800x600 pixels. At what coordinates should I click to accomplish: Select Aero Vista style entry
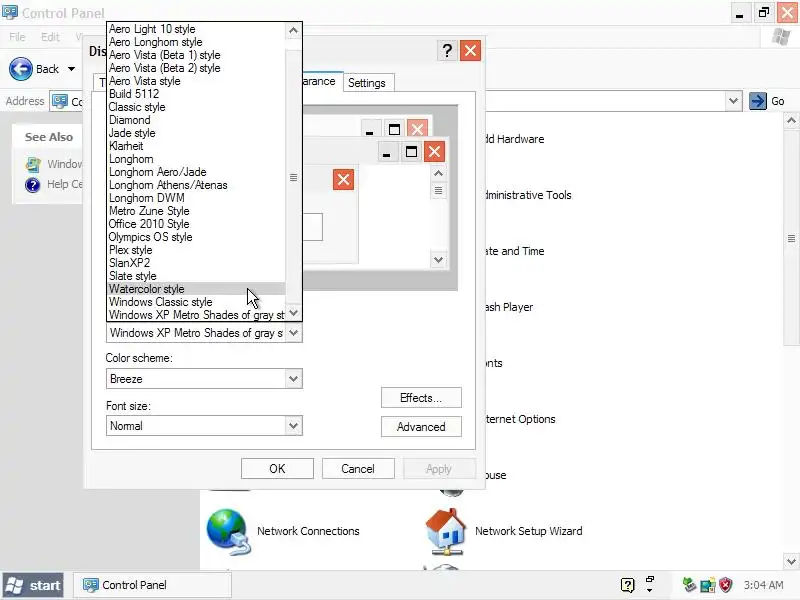click(196, 81)
